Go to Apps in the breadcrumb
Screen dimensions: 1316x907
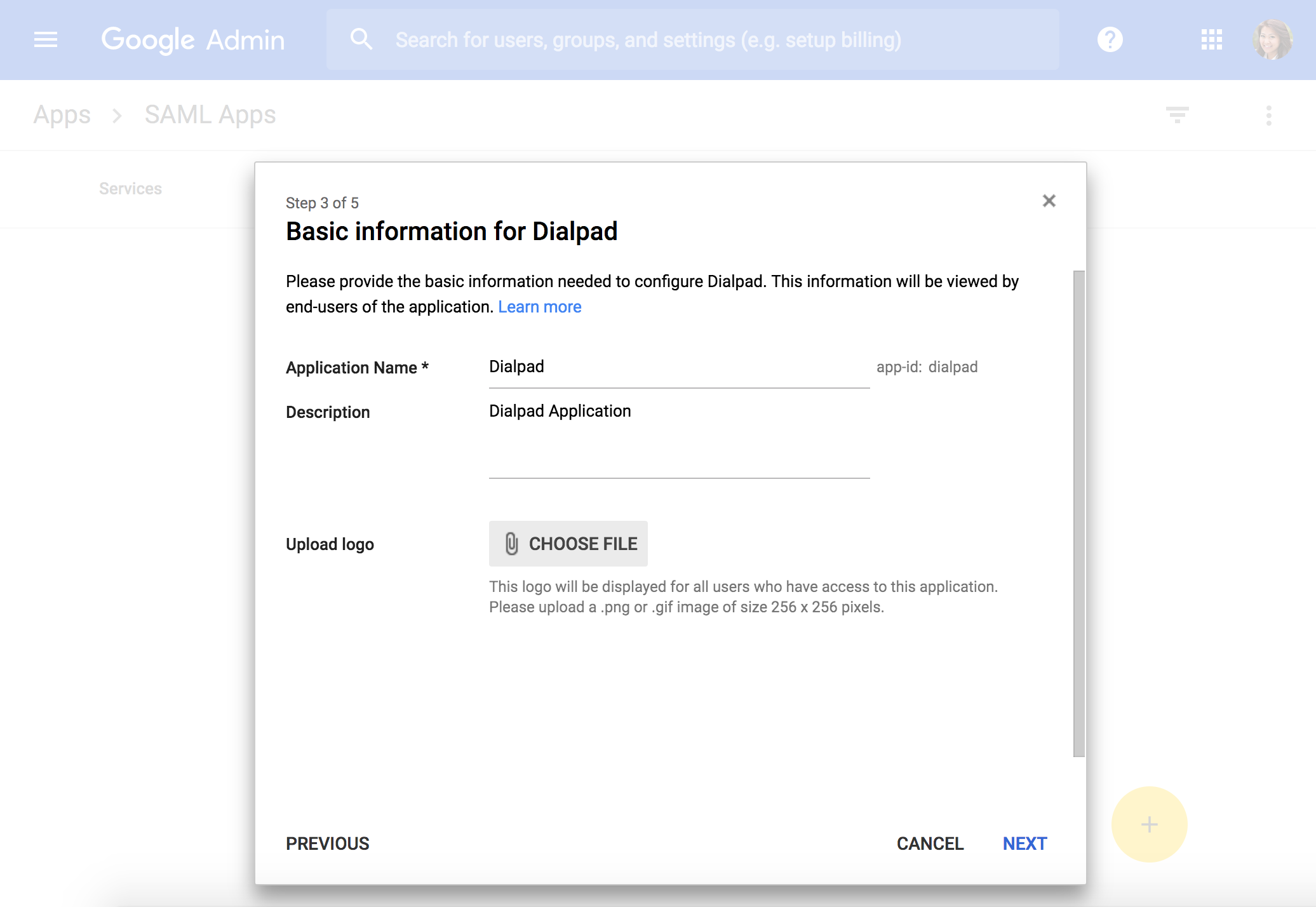(62, 115)
